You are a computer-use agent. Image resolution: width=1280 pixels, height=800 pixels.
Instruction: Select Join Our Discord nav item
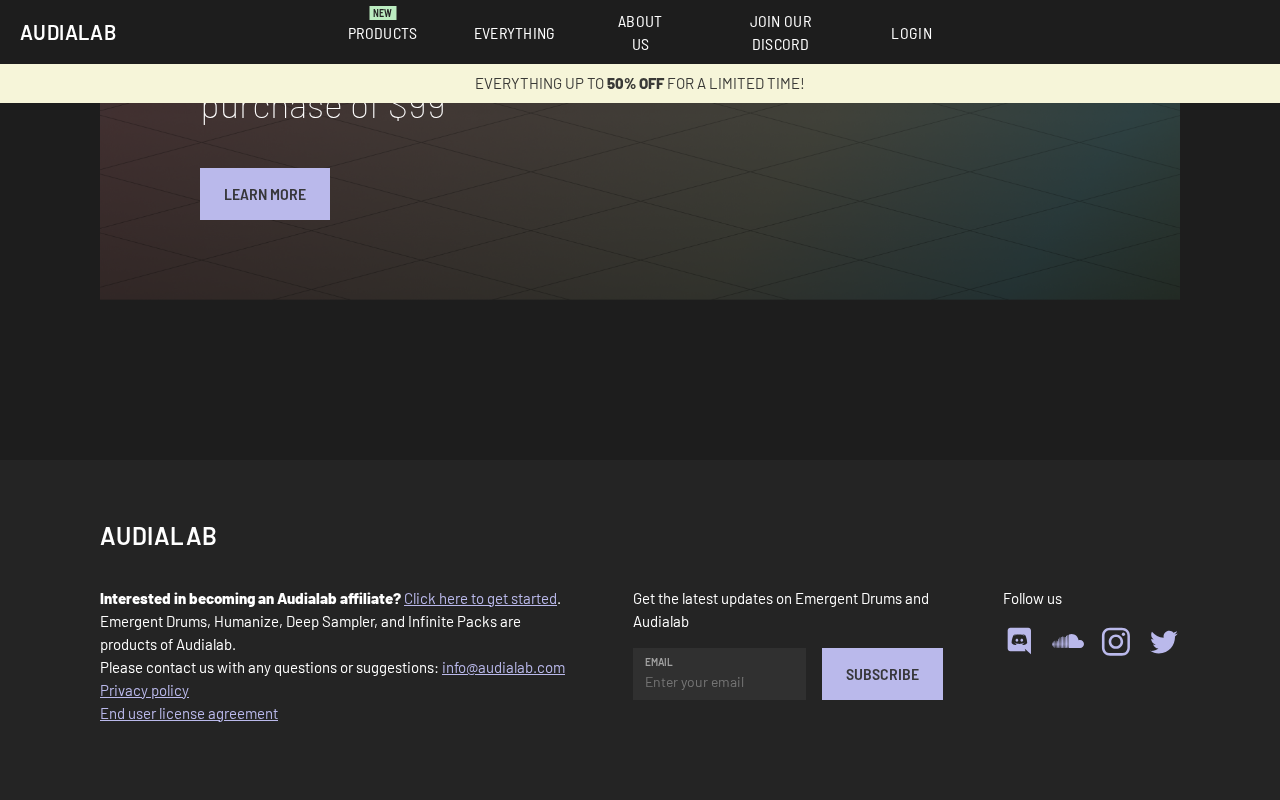pyautogui.click(x=780, y=33)
